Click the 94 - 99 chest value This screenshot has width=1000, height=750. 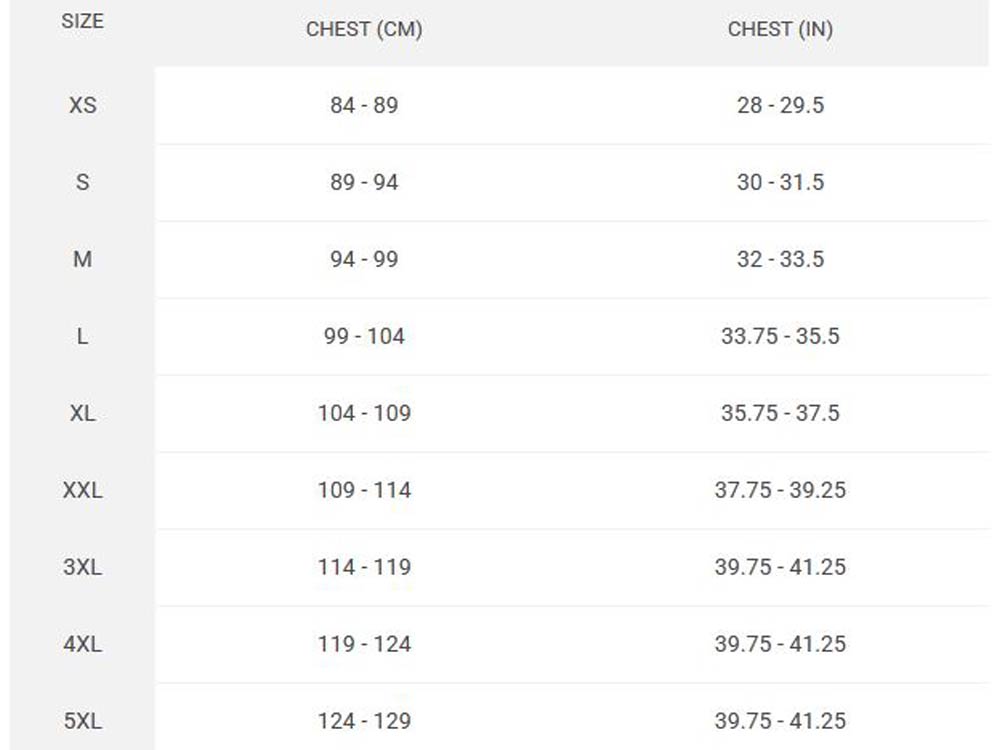[364, 259]
